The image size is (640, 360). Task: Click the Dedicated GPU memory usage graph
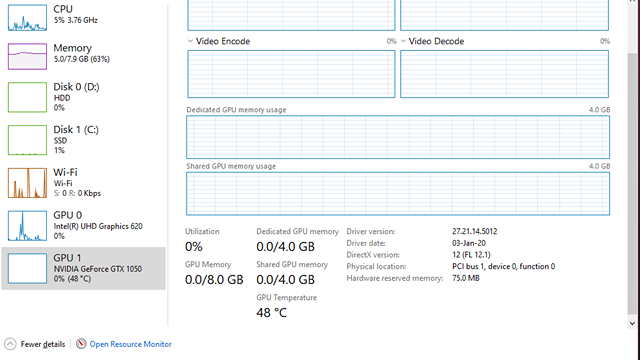tap(398, 137)
